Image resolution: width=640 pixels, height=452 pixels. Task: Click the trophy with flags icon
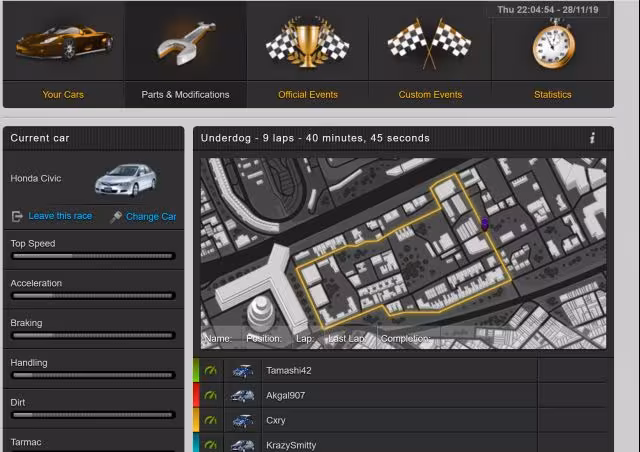[x=307, y=42]
